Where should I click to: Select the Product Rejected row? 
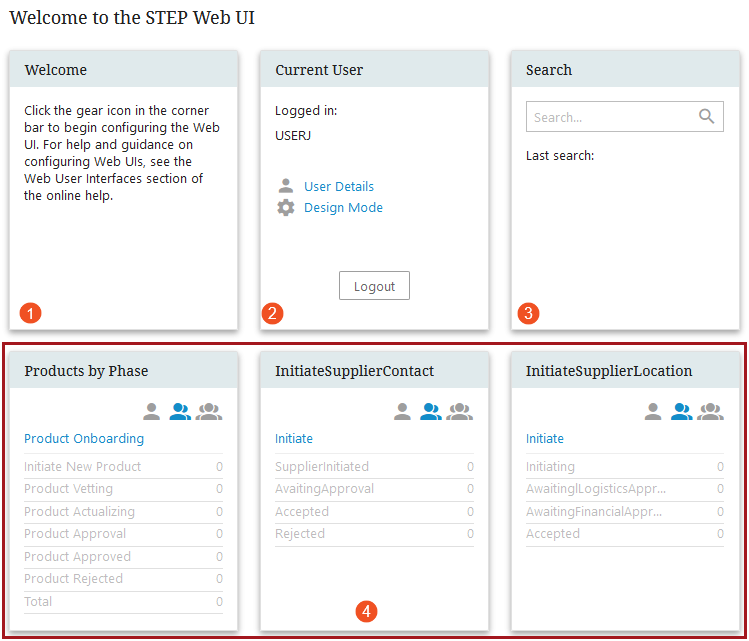click(123, 579)
